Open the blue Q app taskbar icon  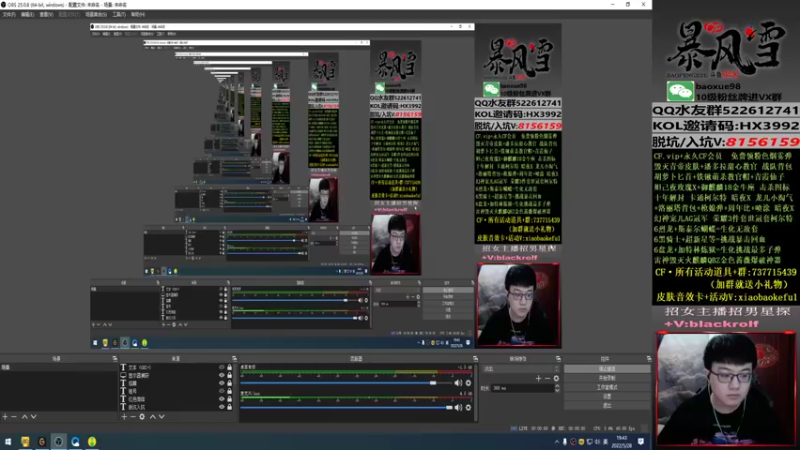[76, 442]
